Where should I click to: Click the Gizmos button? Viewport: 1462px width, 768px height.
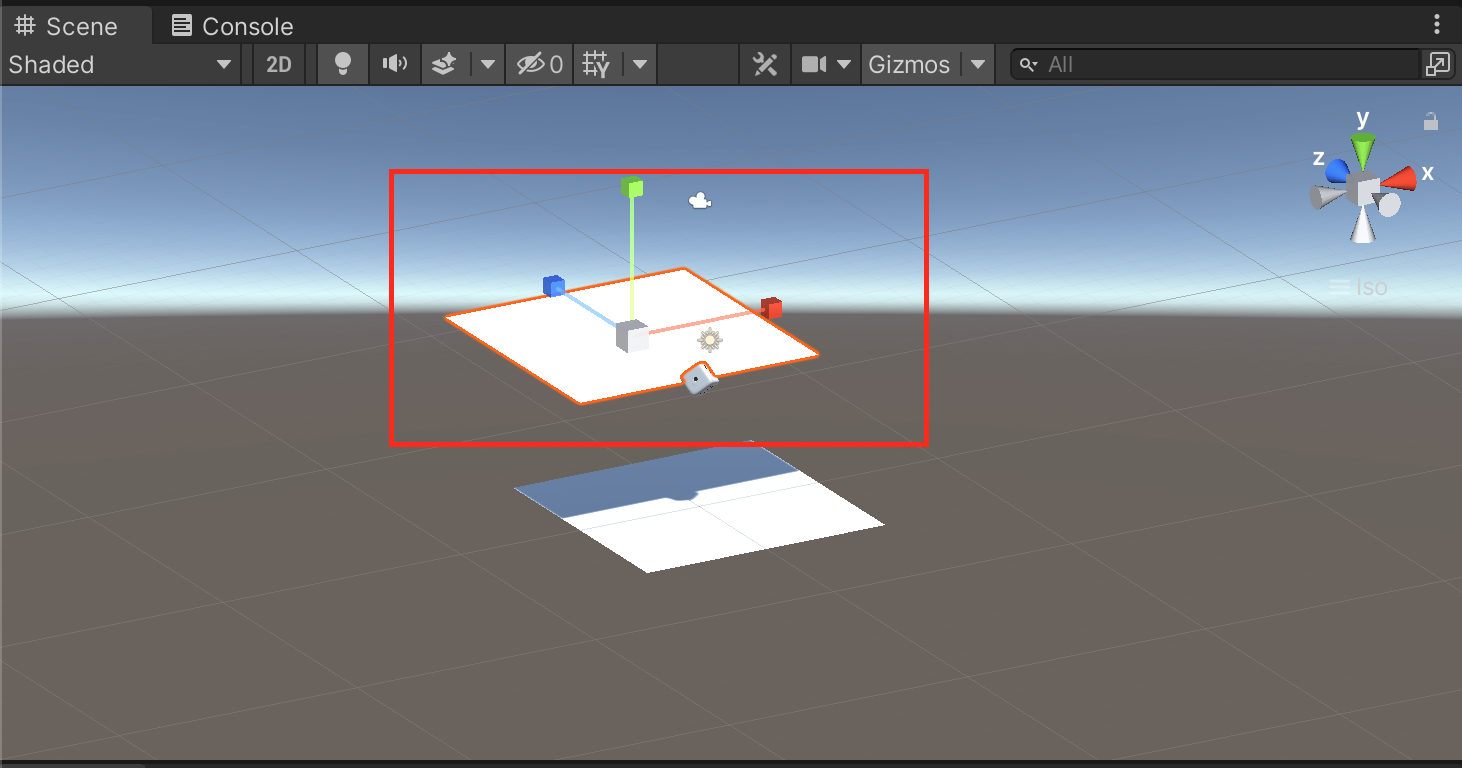tap(908, 65)
